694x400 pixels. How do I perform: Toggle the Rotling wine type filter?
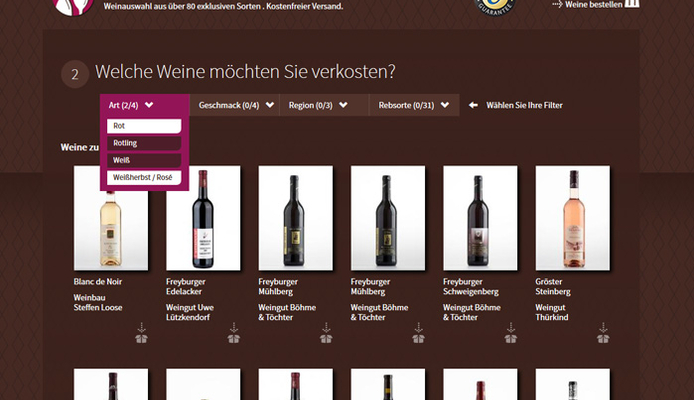[144, 143]
